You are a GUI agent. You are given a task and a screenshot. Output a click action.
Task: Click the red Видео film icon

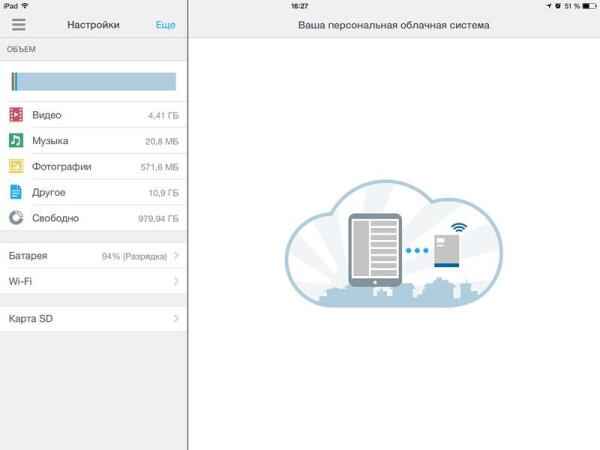pyautogui.click(x=16, y=115)
